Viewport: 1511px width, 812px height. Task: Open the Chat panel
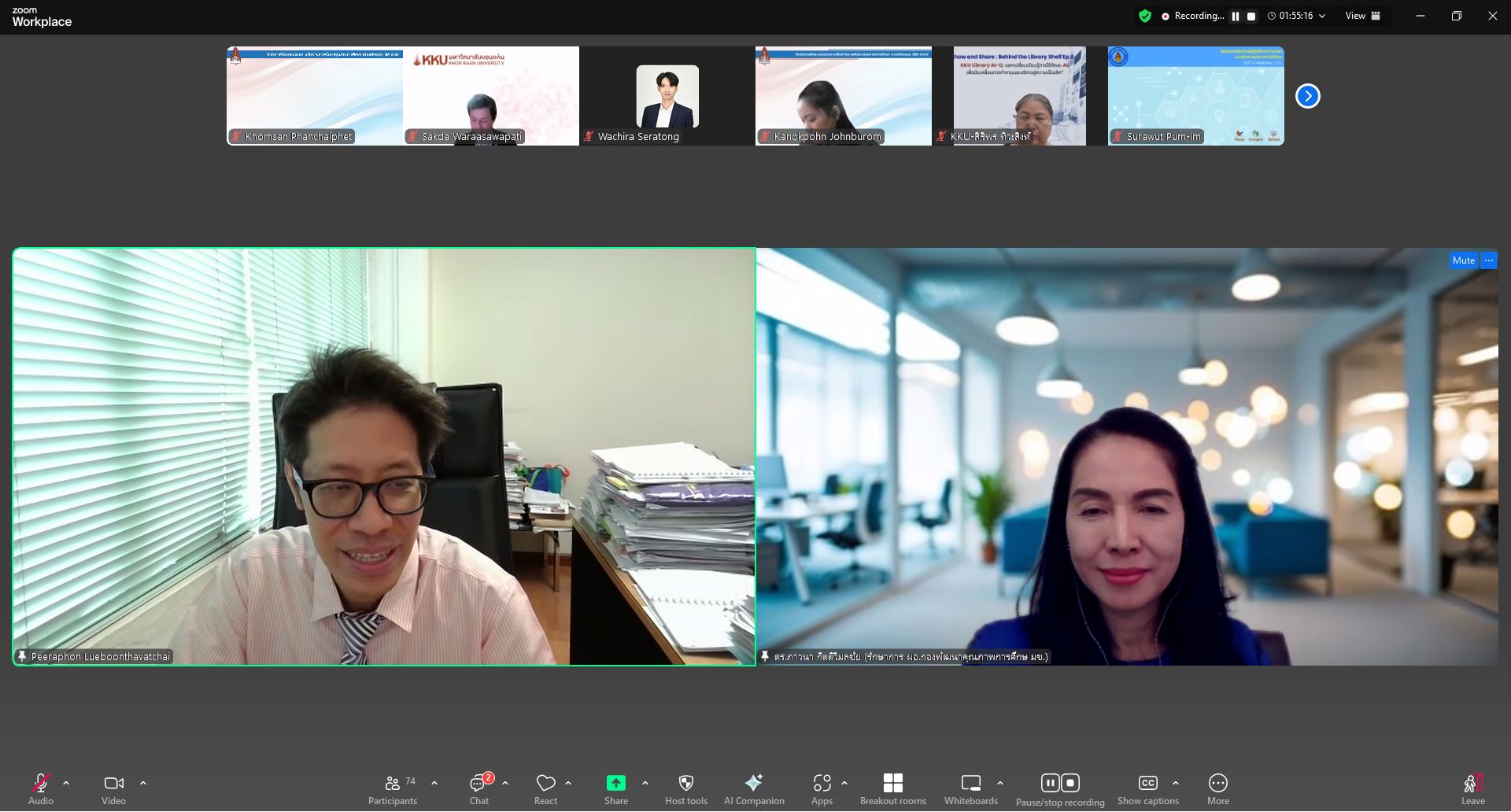[479, 789]
